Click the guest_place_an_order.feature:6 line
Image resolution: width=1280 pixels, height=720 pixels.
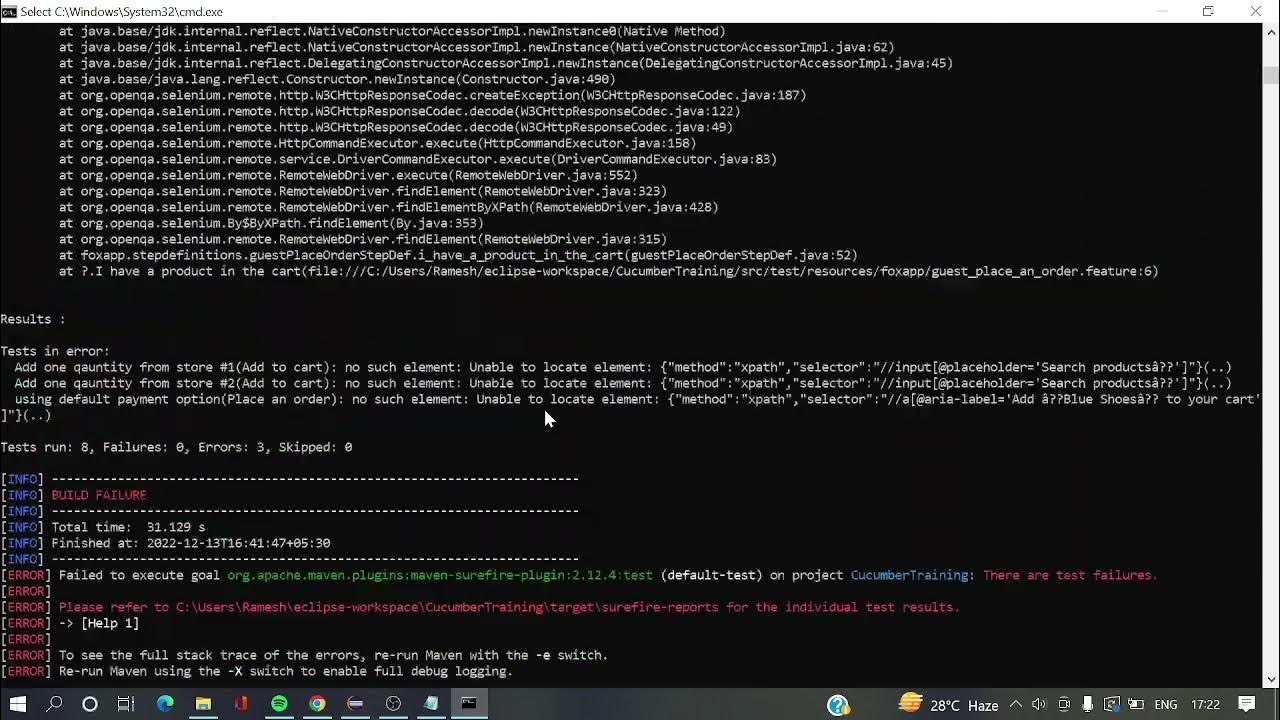tap(608, 271)
